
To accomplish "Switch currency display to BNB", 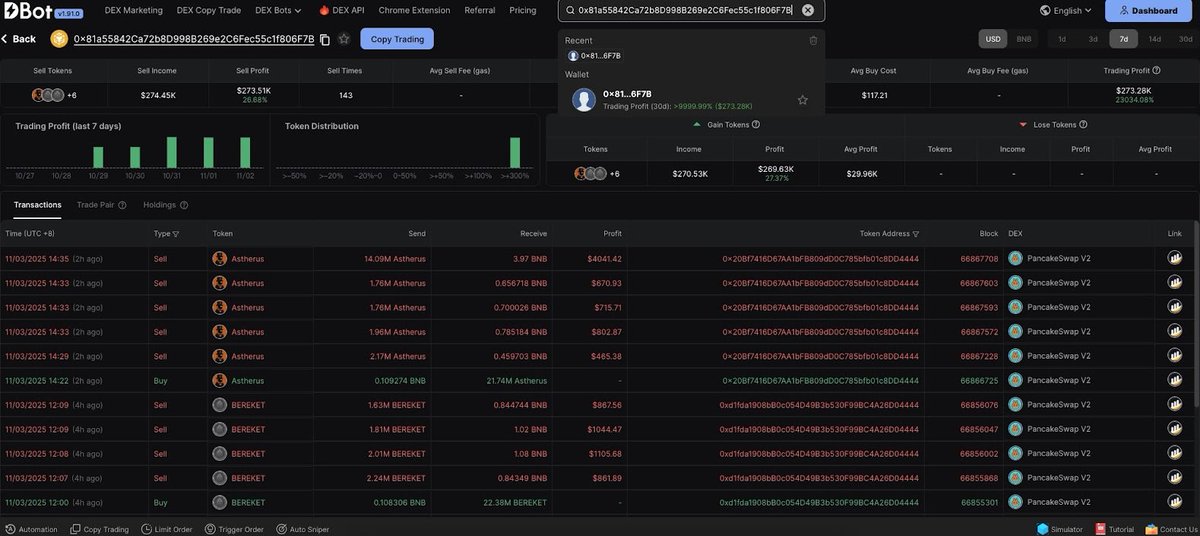I will point(1023,39).
